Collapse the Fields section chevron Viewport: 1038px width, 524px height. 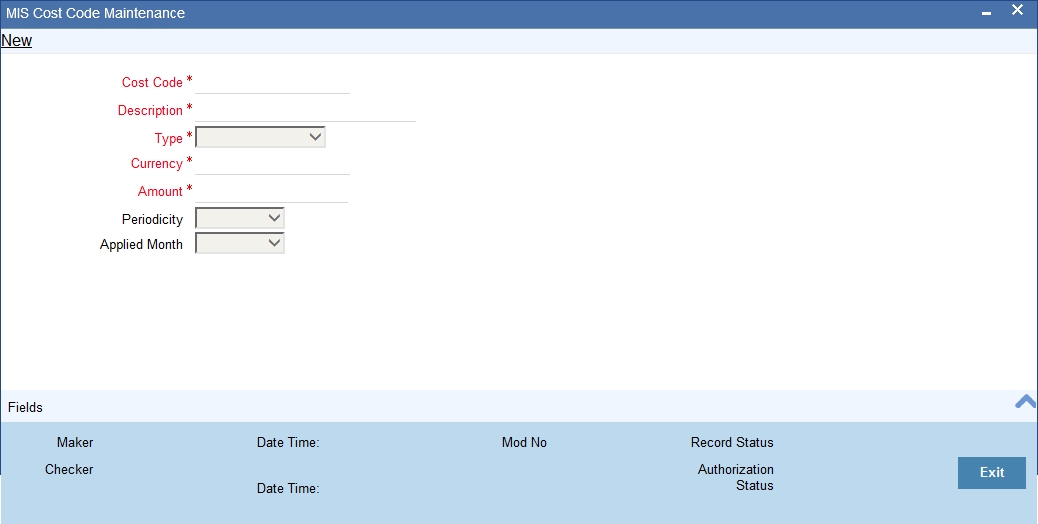1025,402
